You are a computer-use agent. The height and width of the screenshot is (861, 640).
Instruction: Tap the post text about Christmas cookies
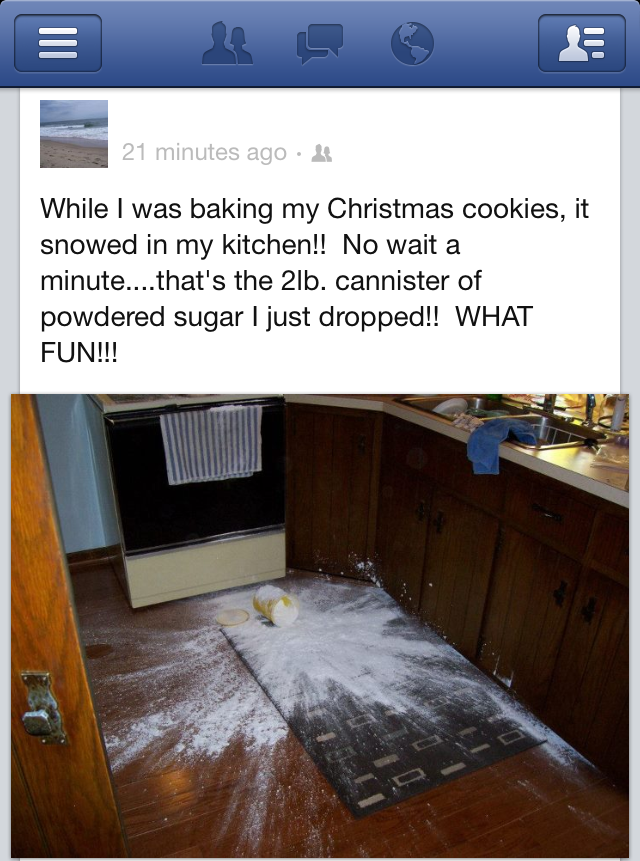314,280
